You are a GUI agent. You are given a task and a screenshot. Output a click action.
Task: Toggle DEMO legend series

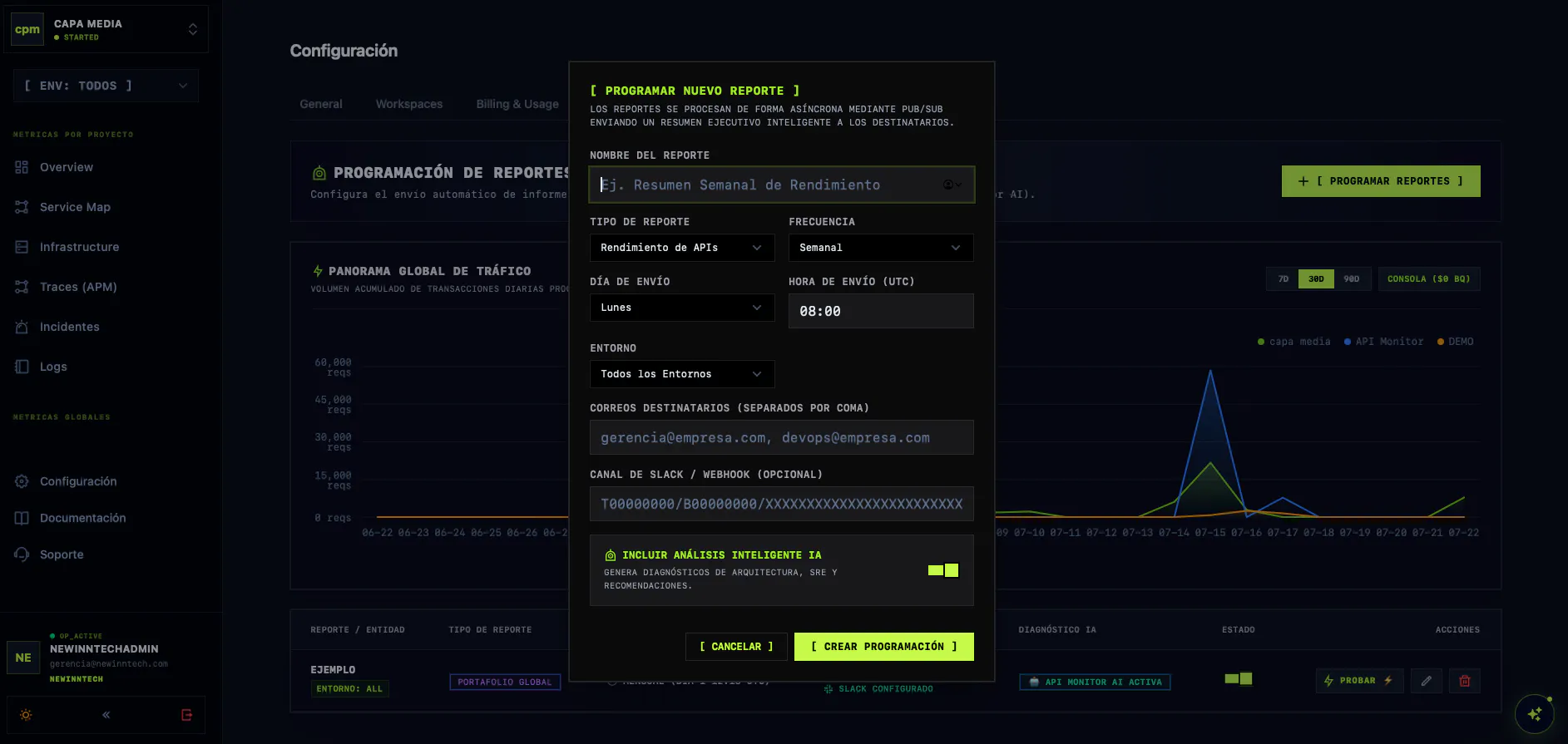click(1455, 342)
